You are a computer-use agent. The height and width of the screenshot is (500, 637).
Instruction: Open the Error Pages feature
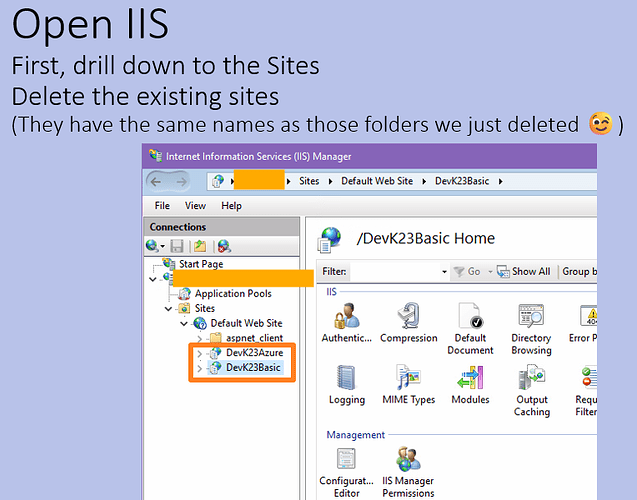pyautogui.click(x=585, y=324)
